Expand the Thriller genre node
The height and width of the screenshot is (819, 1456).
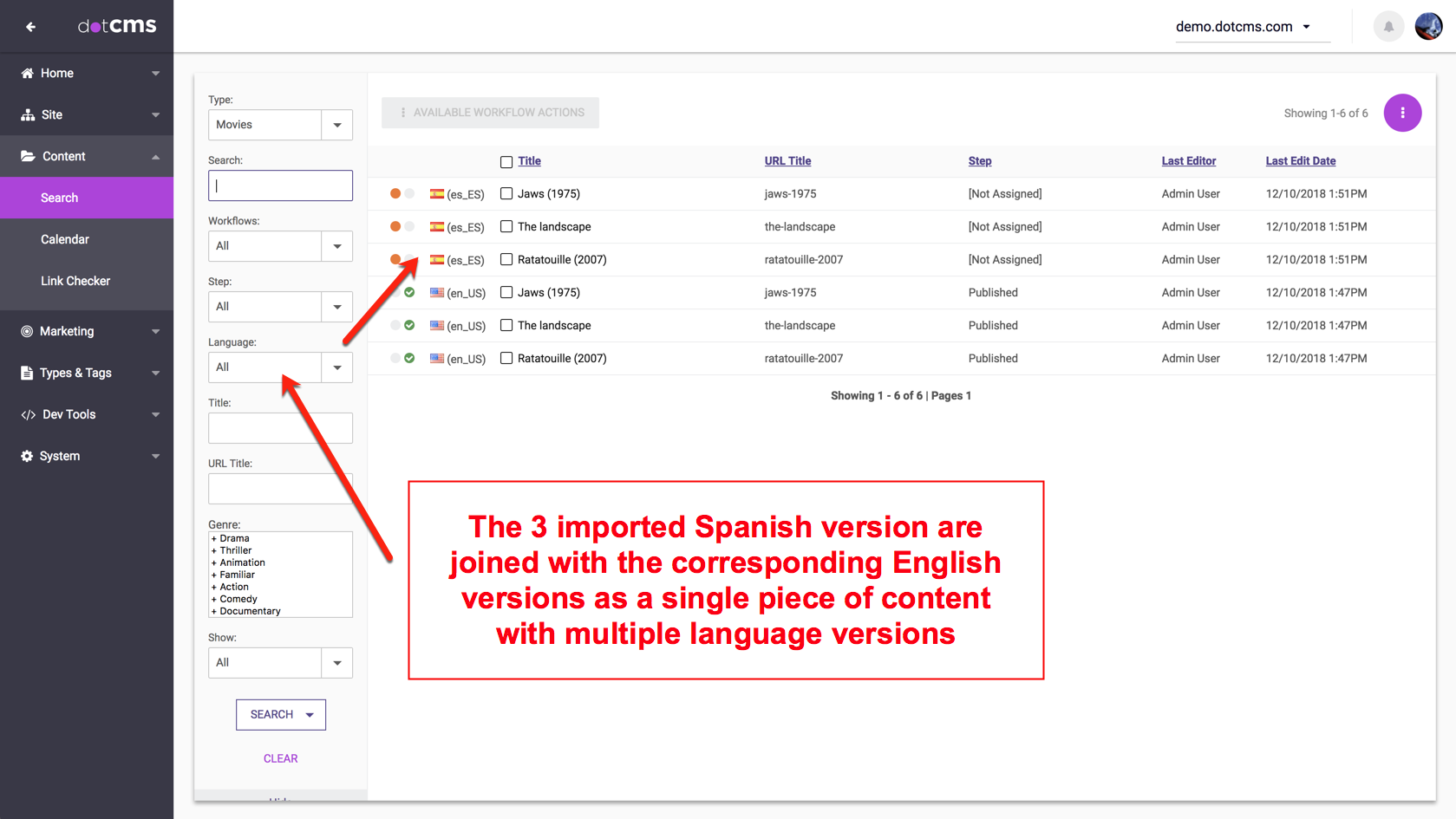pos(232,550)
